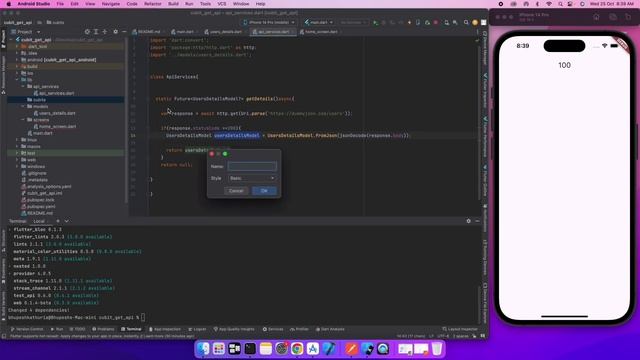
Task: Expand the android folder
Action: tap(18, 60)
